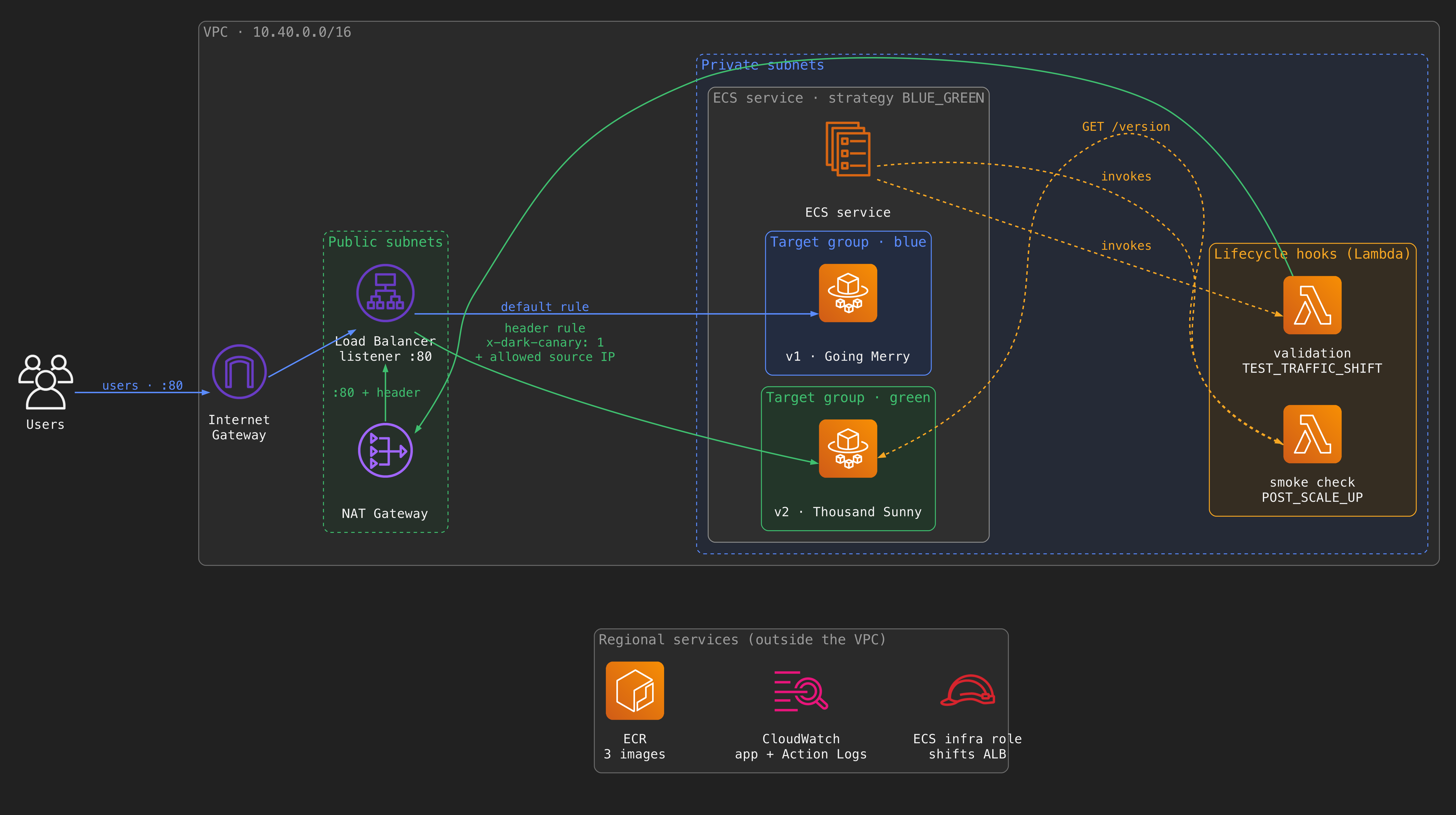Click the ECR registry icon
This screenshot has height=815, width=1456.
point(635,691)
